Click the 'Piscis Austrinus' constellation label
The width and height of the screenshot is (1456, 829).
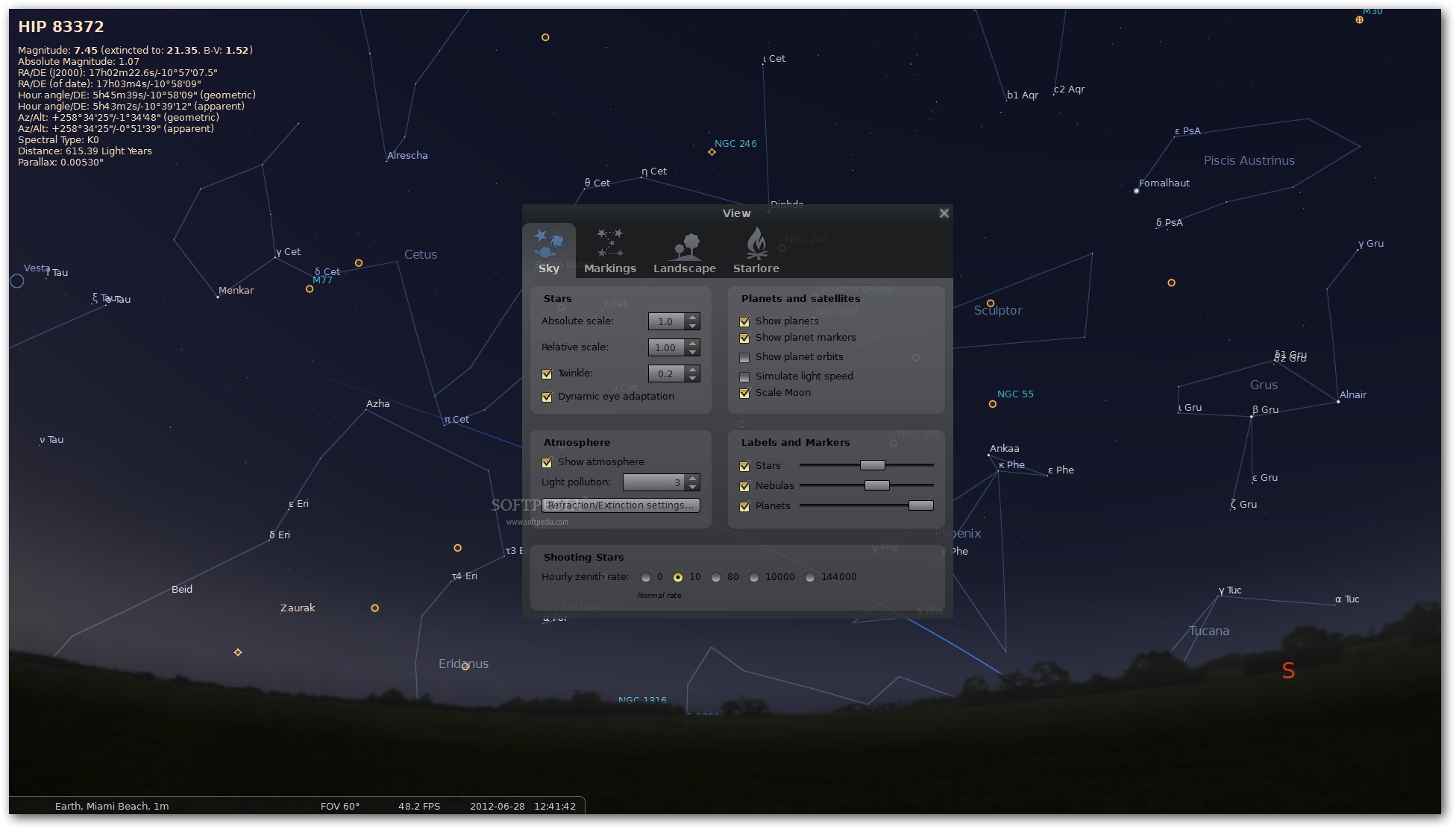(x=1249, y=160)
